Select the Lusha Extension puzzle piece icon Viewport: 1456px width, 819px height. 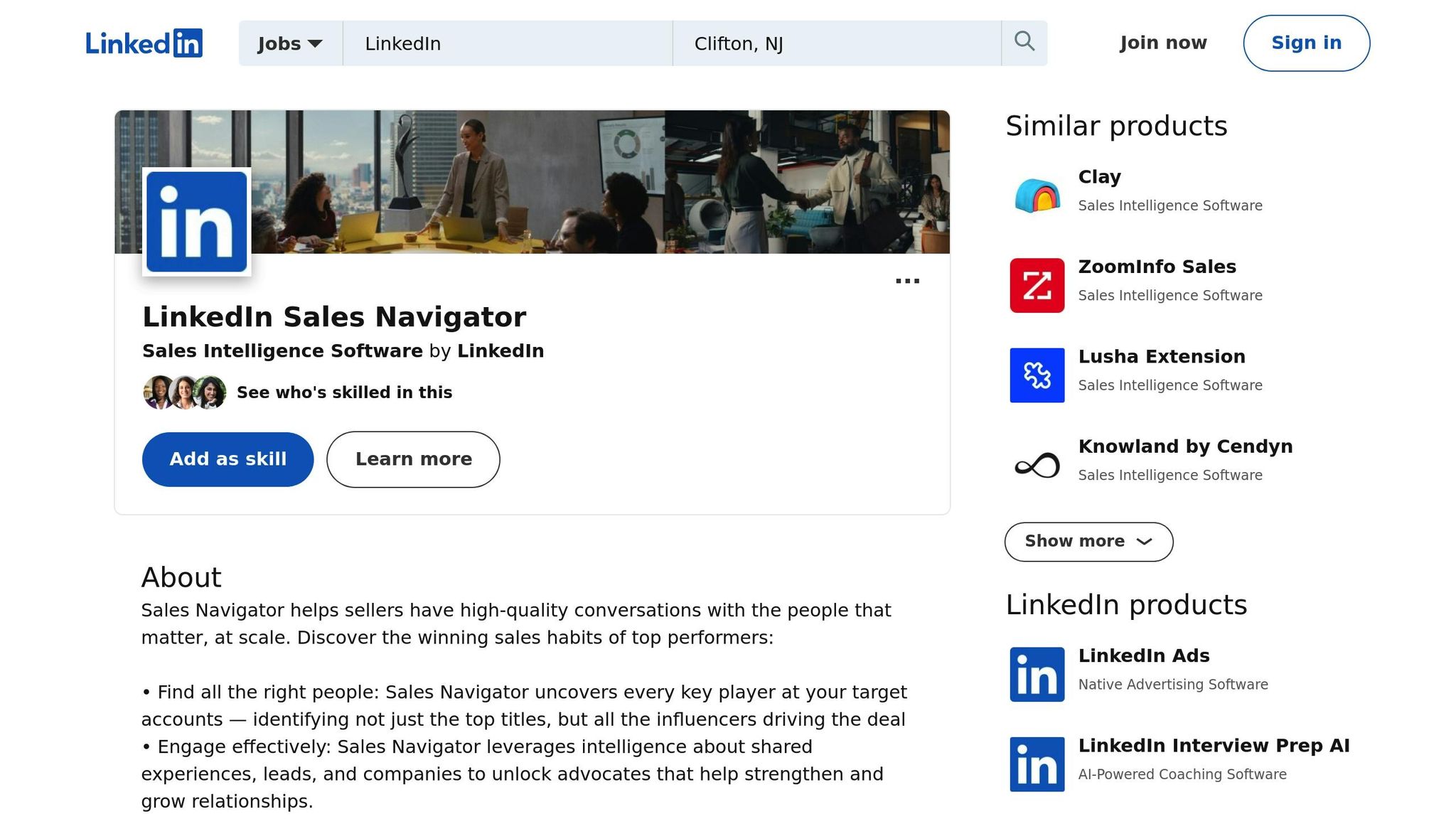coord(1036,375)
